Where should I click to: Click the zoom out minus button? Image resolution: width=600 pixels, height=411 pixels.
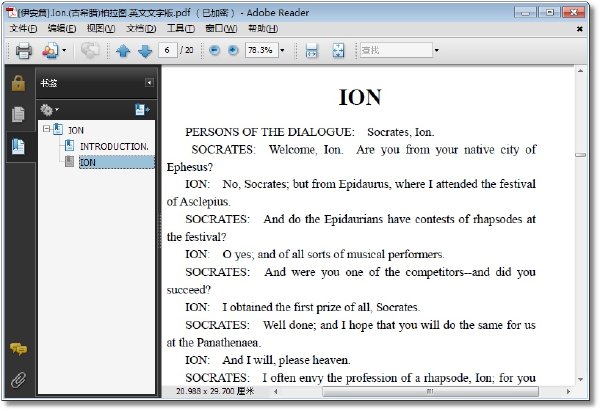(215, 50)
